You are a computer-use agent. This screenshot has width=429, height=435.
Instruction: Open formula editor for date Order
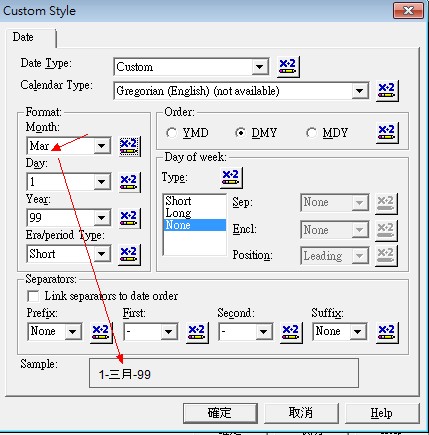click(x=387, y=133)
